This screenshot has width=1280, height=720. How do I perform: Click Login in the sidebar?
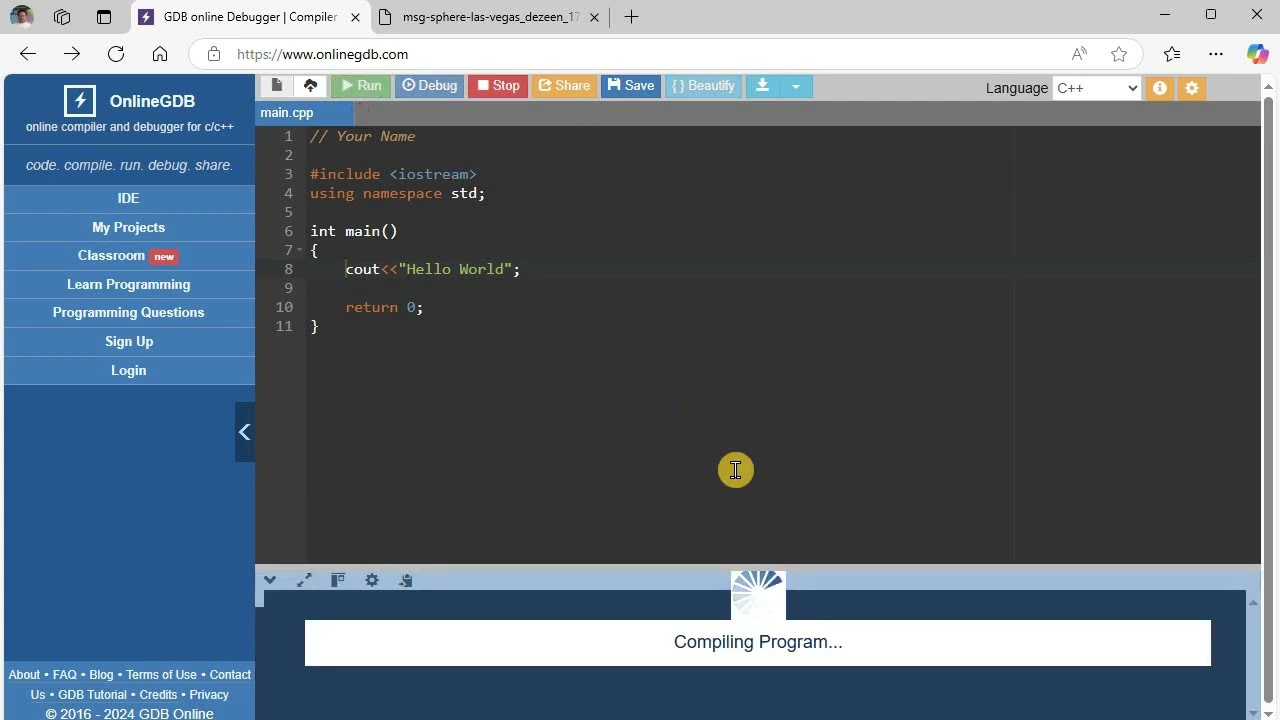tap(129, 370)
